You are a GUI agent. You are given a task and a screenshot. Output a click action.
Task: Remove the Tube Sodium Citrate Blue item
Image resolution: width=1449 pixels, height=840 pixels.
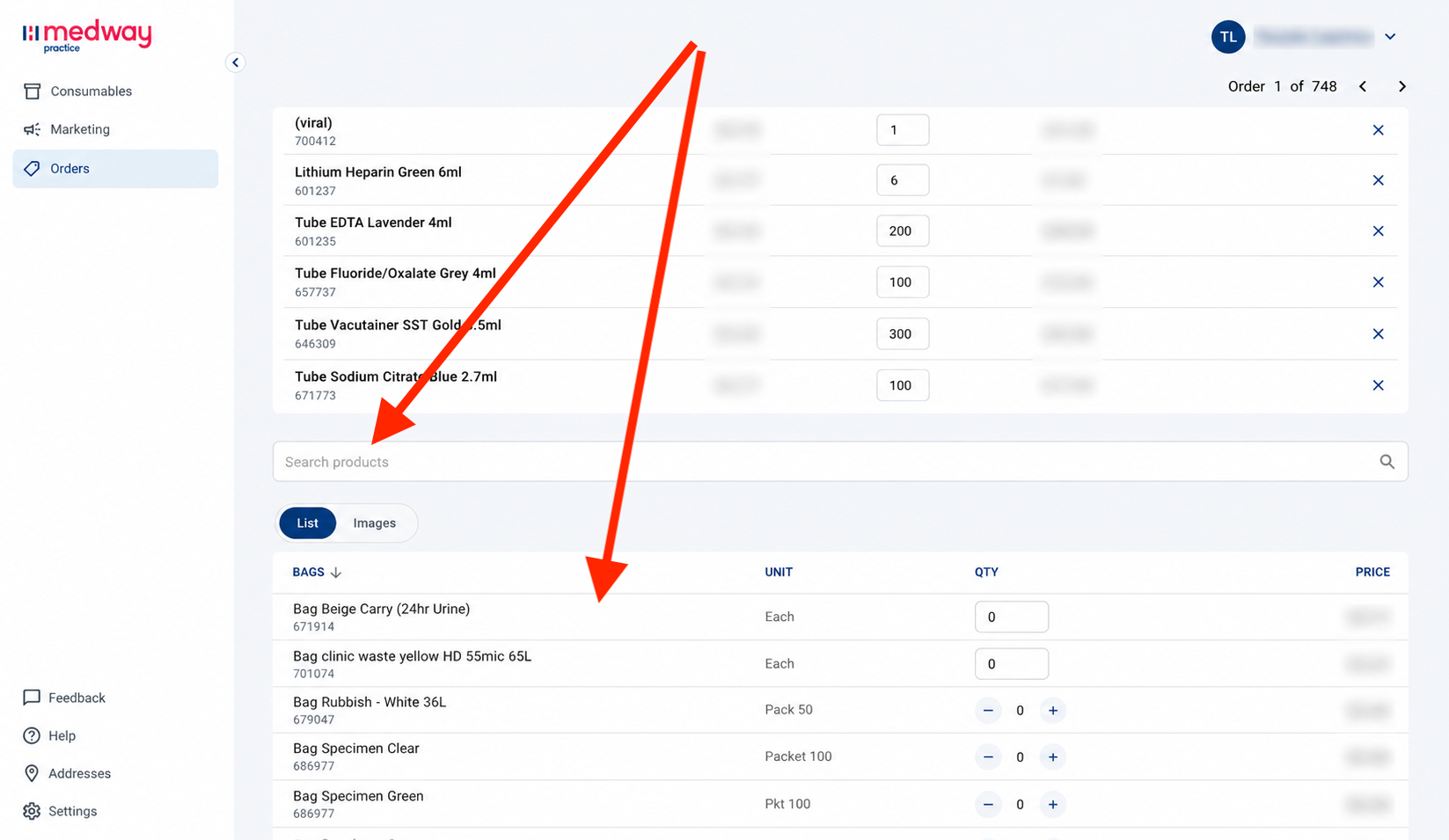click(x=1379, y=385)
